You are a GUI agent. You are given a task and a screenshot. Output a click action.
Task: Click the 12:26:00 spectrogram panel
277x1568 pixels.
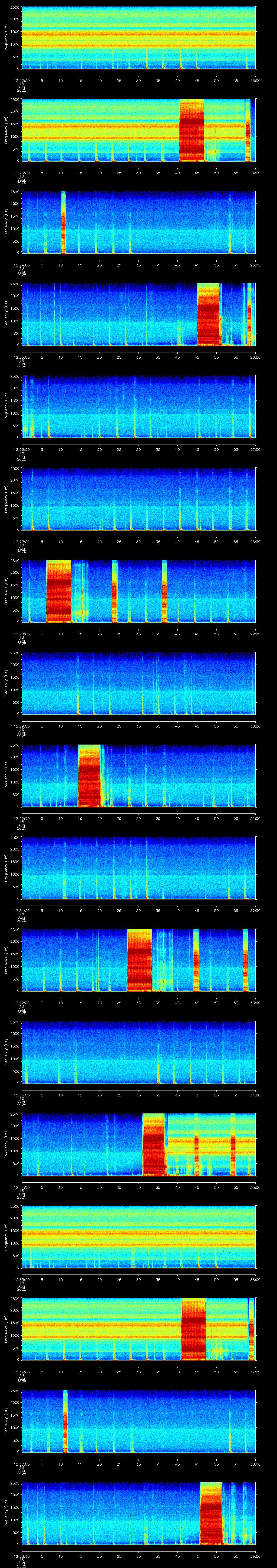coord(138,407)
